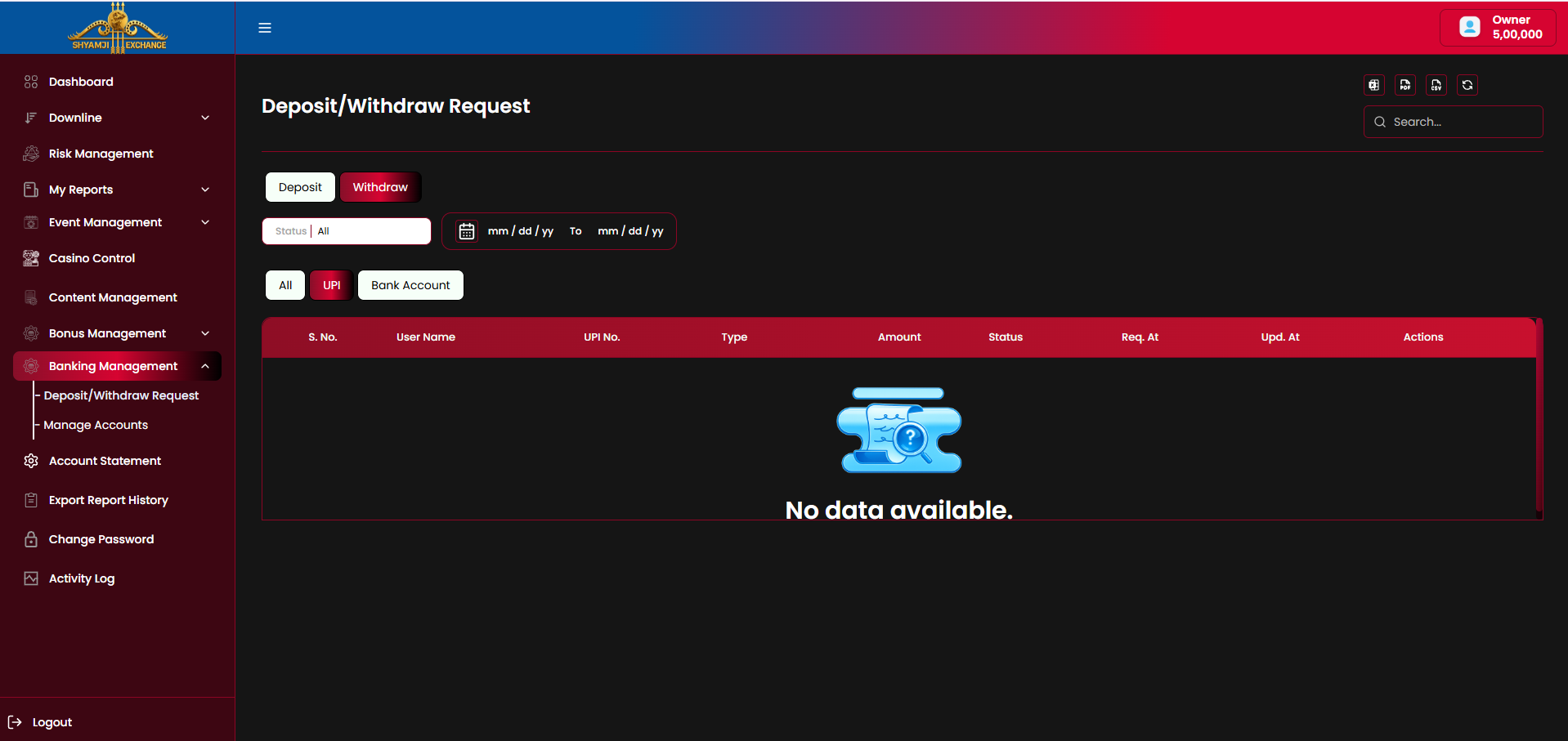The height and width of the screenshot is (741, 1568).
Task: Switch to the Deposit tab
Action: pyautogui.click(x=300, y=187)
